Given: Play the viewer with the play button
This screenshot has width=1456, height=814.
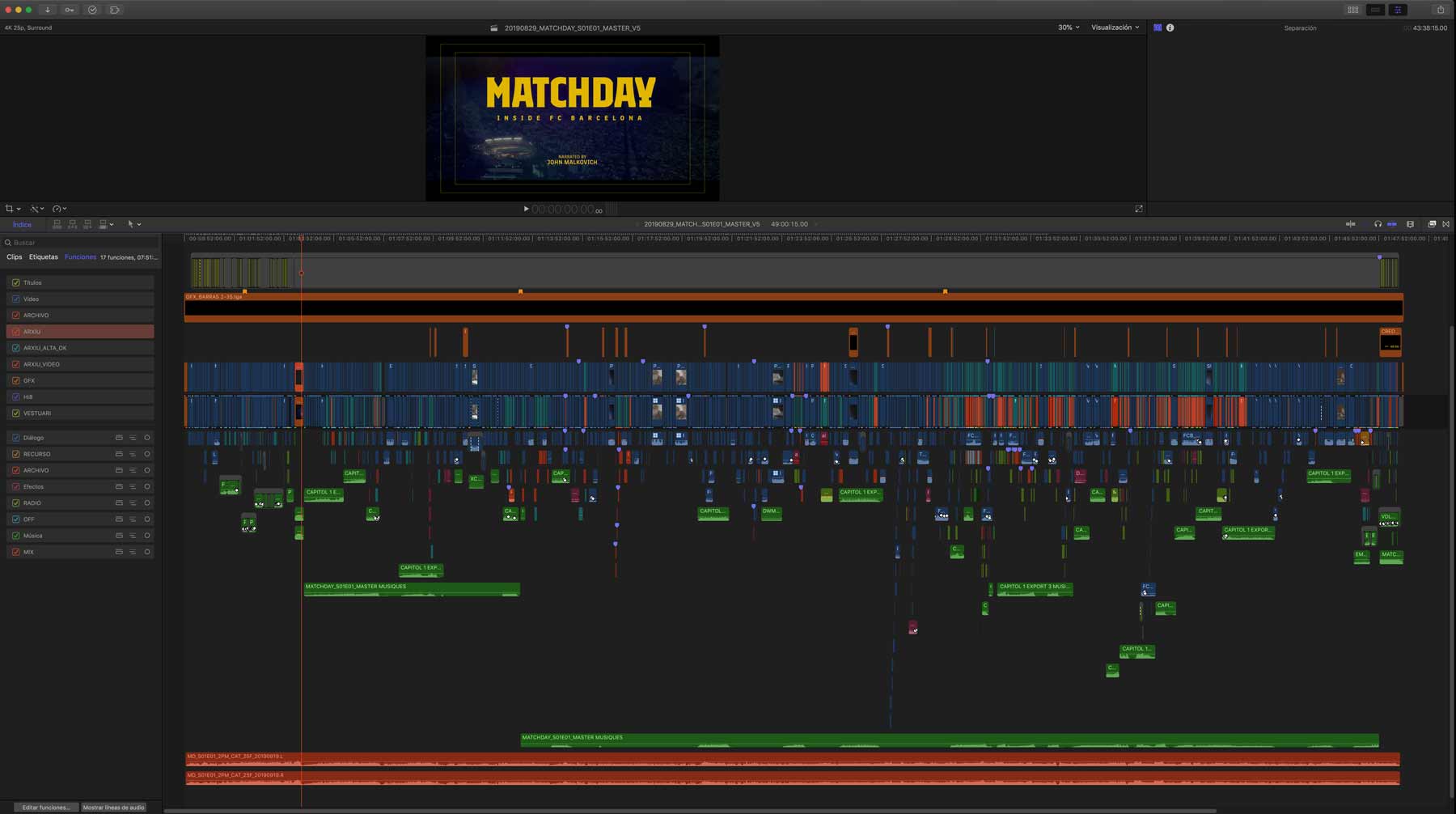Looking at the screenshot, I should [x=526, y=209].
